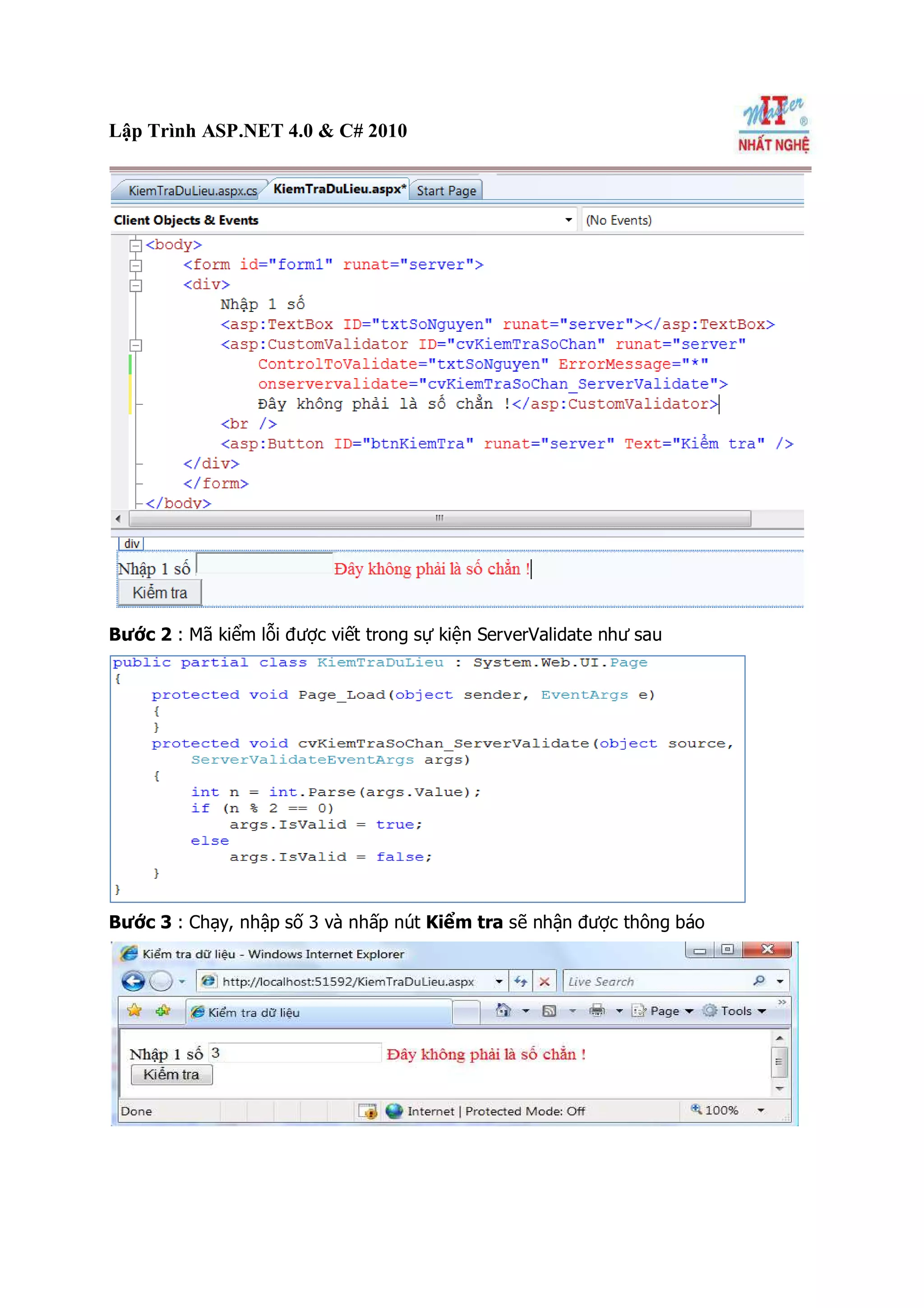
Task: Open the 100% zoom level dropdown
Action: (761, 1110)
